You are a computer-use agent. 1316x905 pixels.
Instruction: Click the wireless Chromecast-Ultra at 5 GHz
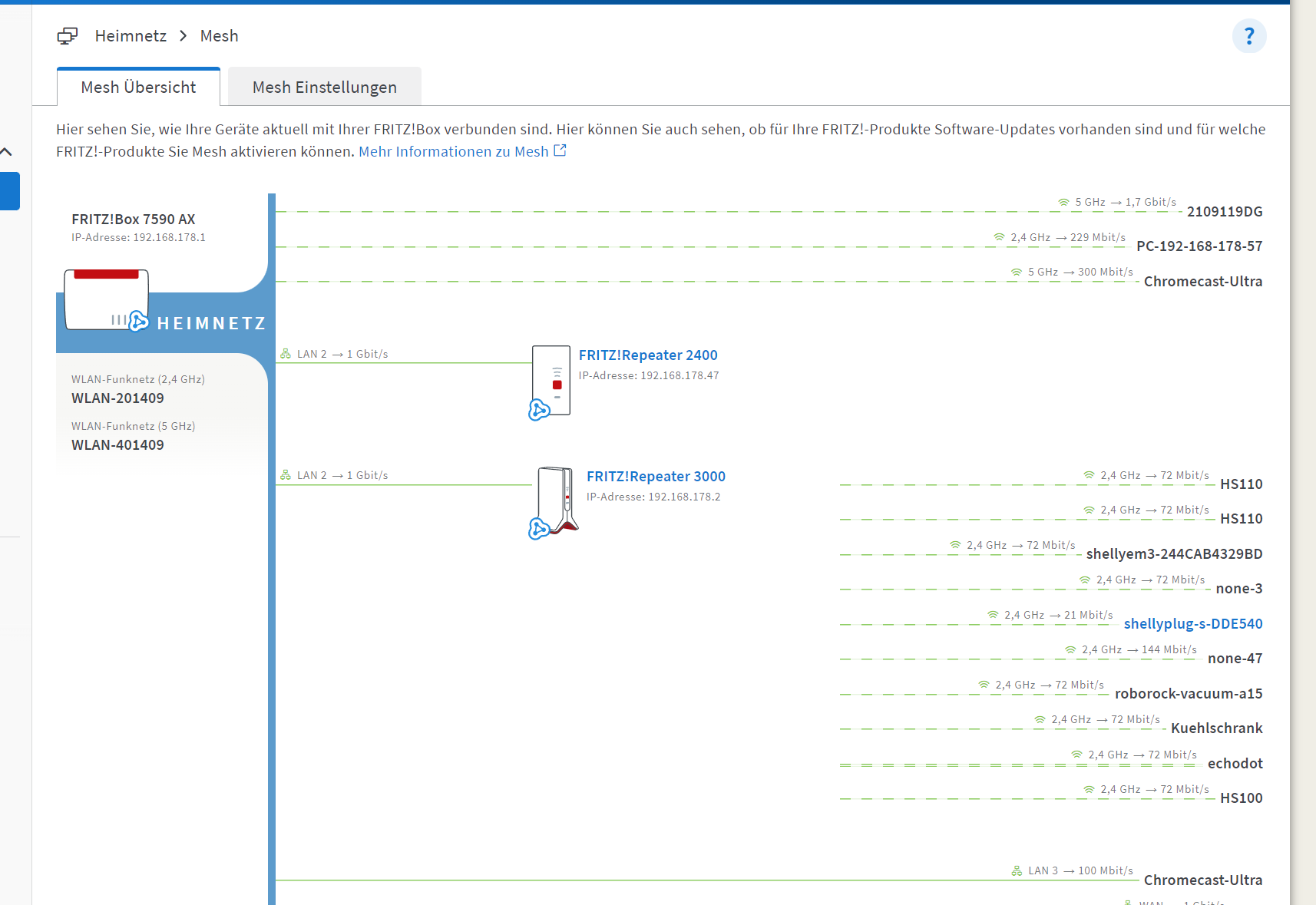click(x=1203, y=282)
